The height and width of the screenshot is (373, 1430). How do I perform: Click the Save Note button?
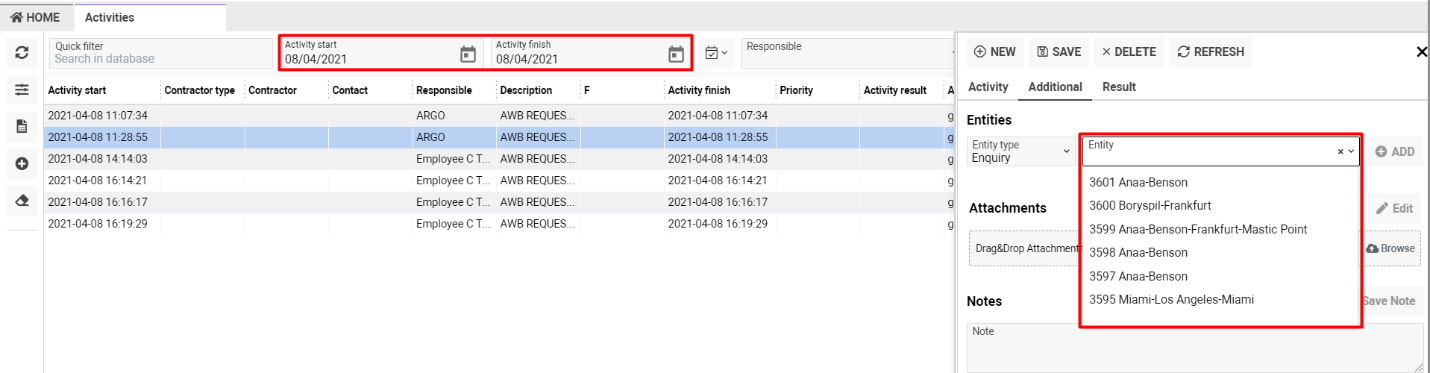pyautogui.click(x=1391, y=301)
